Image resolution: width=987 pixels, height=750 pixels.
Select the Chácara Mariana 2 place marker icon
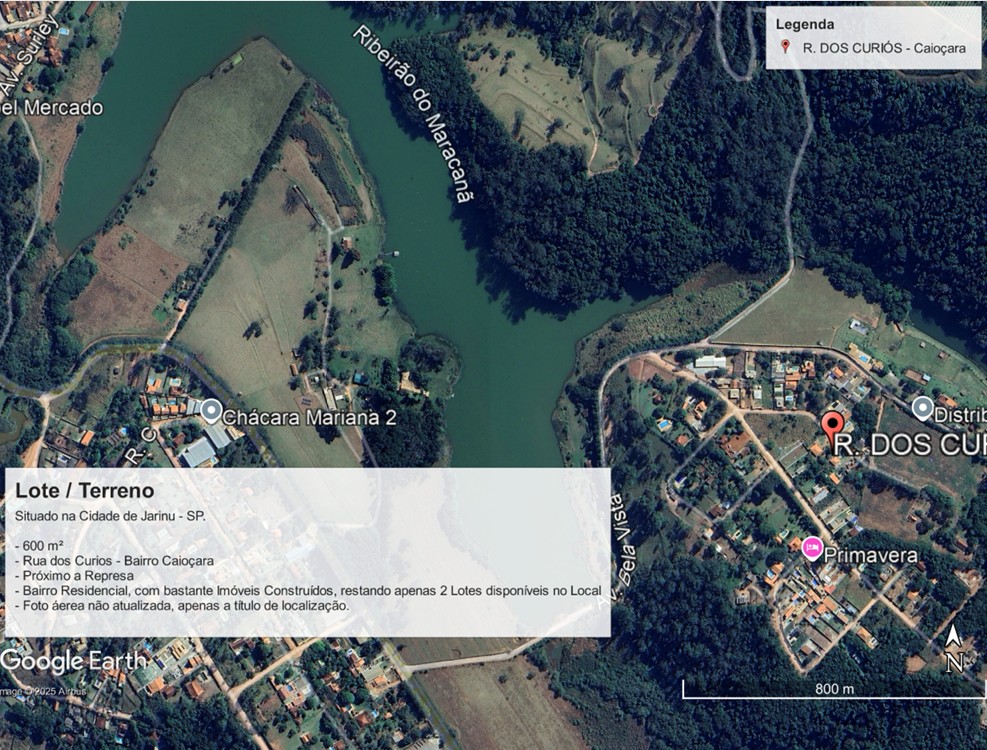pyautogui.click(x=211, y=410)
